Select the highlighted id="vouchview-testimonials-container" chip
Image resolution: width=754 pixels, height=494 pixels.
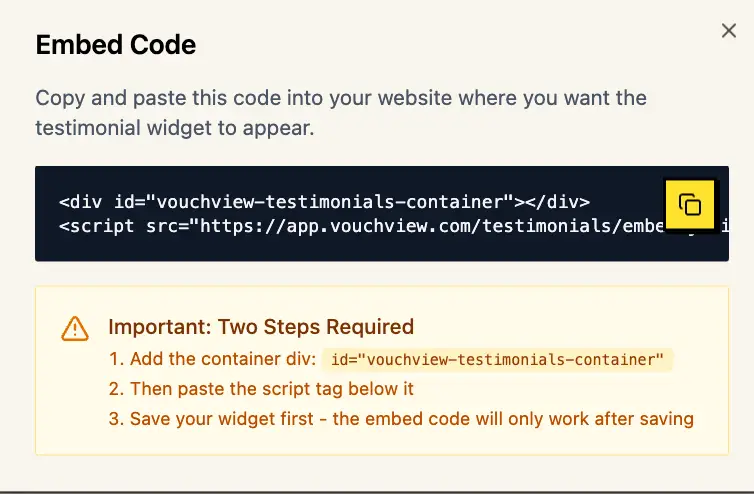pyautogui.click(x=498, y=360)
